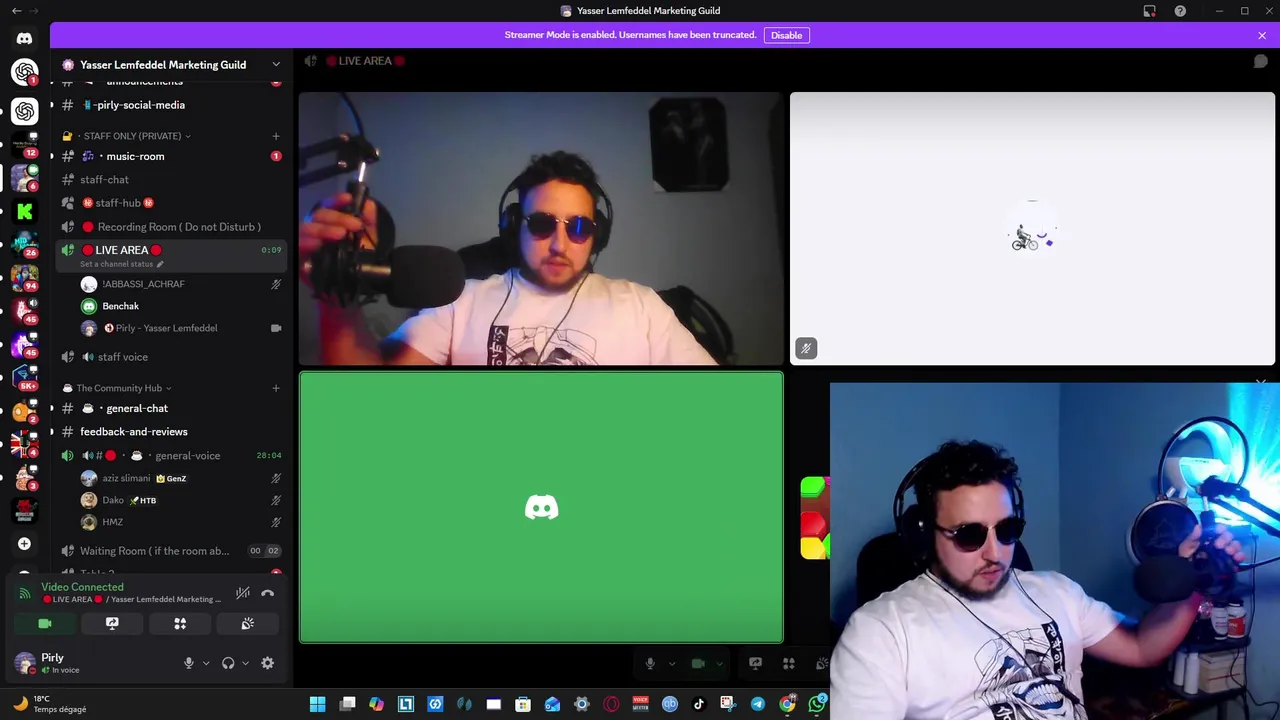Launch Opera from the taskbar
1280x720 pixels.
pyautogui.click(x=611, y=704)
